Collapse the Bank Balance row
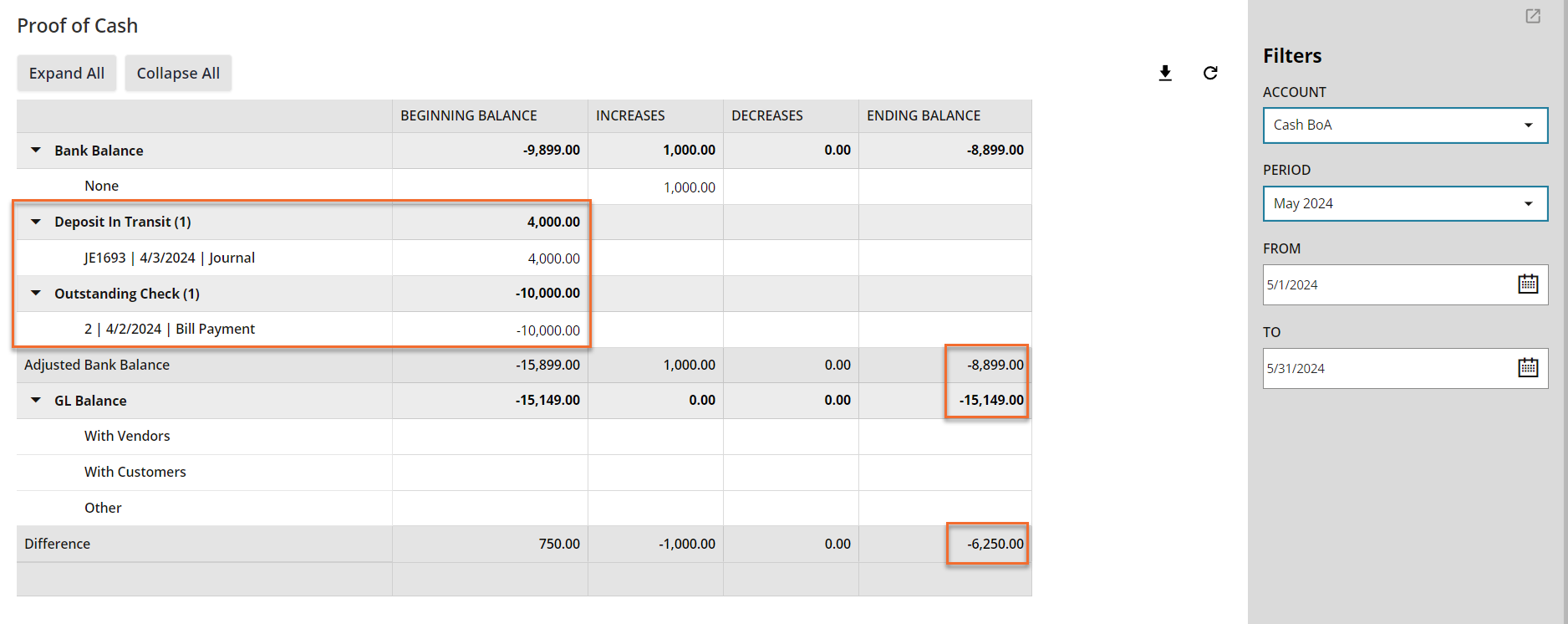1568x624 pixels. pyautogui.click(x=36, y=151)
